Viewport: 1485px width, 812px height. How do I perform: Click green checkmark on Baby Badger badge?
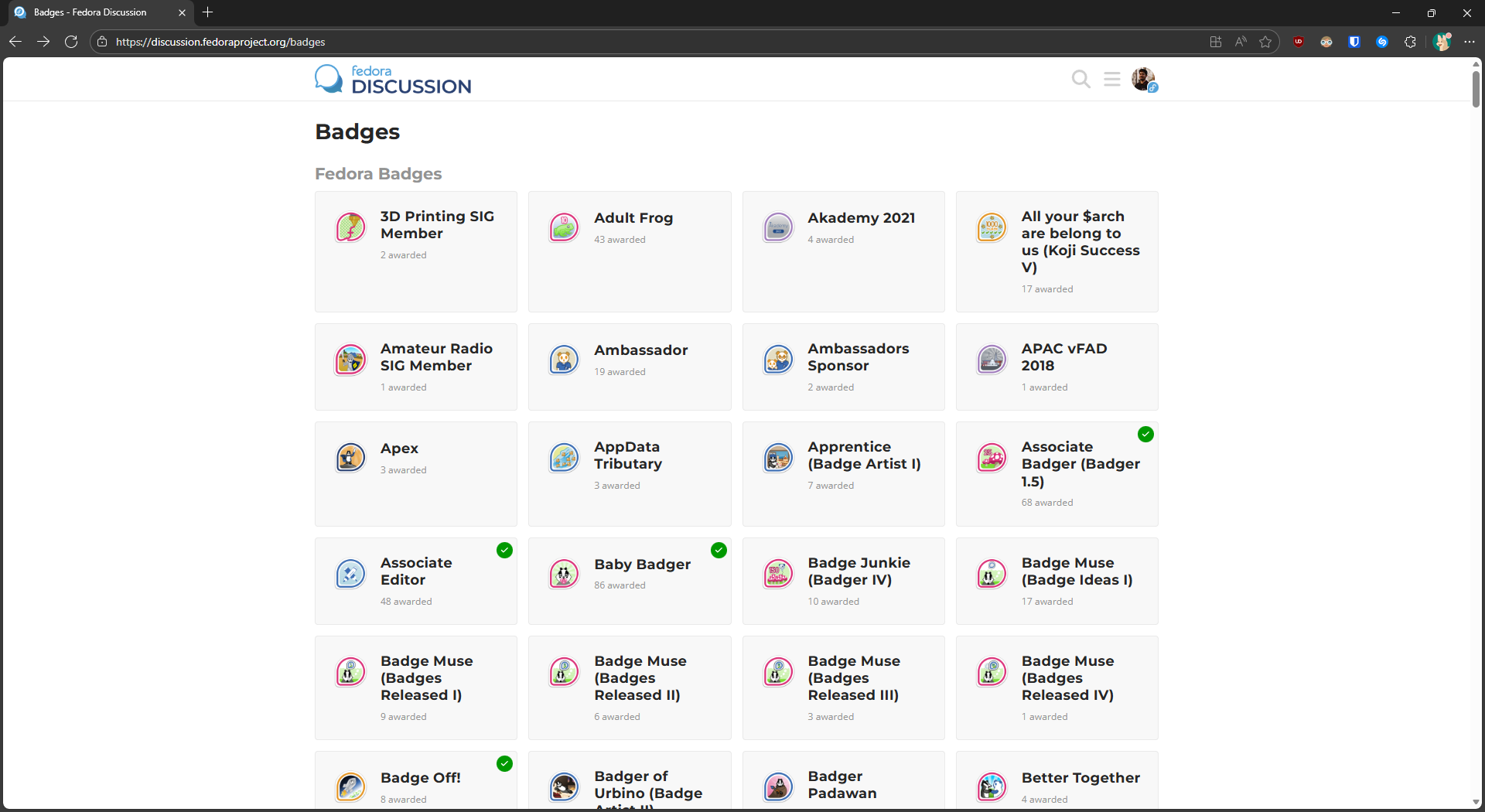719,551
